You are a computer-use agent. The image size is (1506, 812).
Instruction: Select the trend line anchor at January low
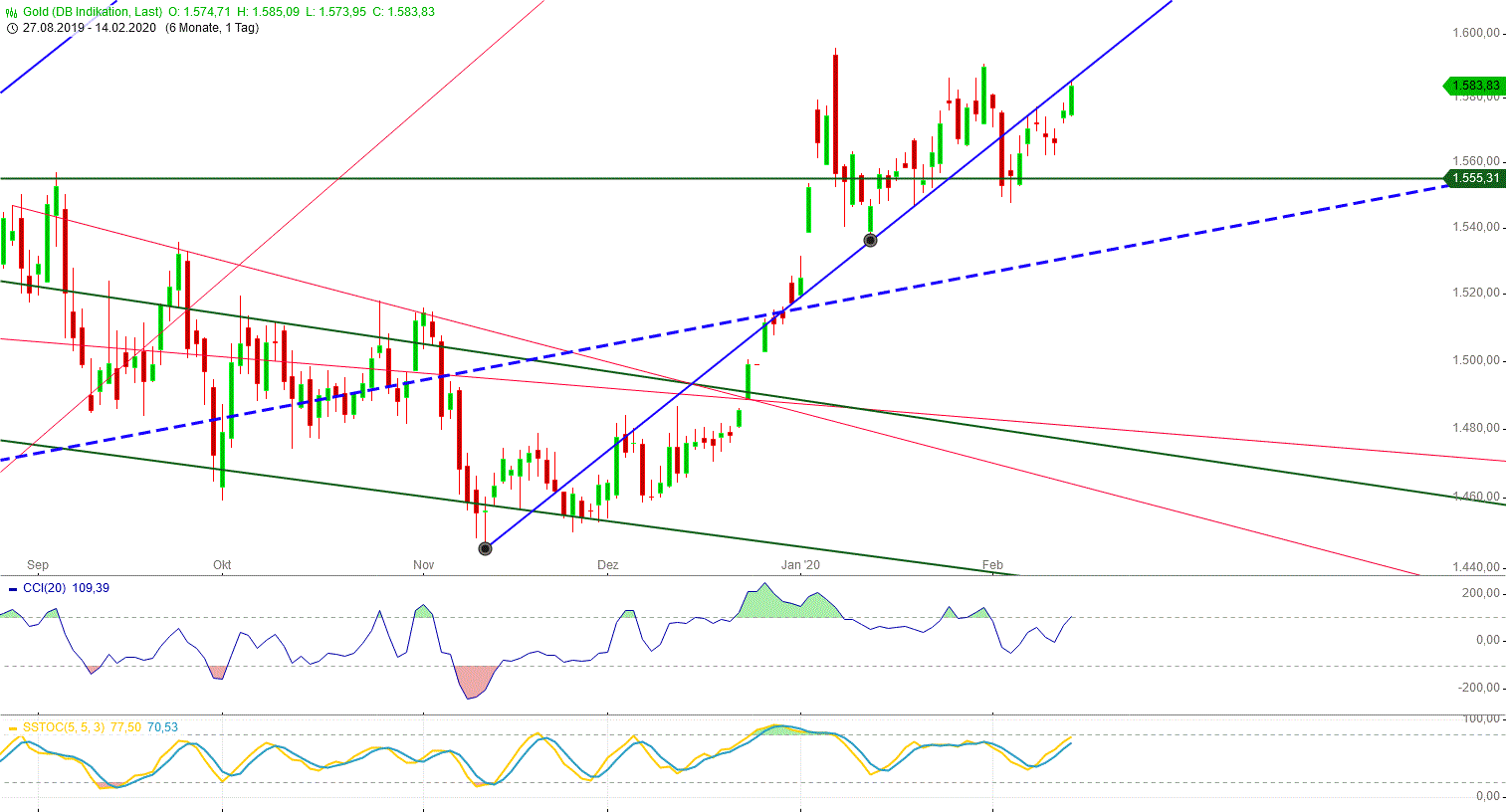870,240
